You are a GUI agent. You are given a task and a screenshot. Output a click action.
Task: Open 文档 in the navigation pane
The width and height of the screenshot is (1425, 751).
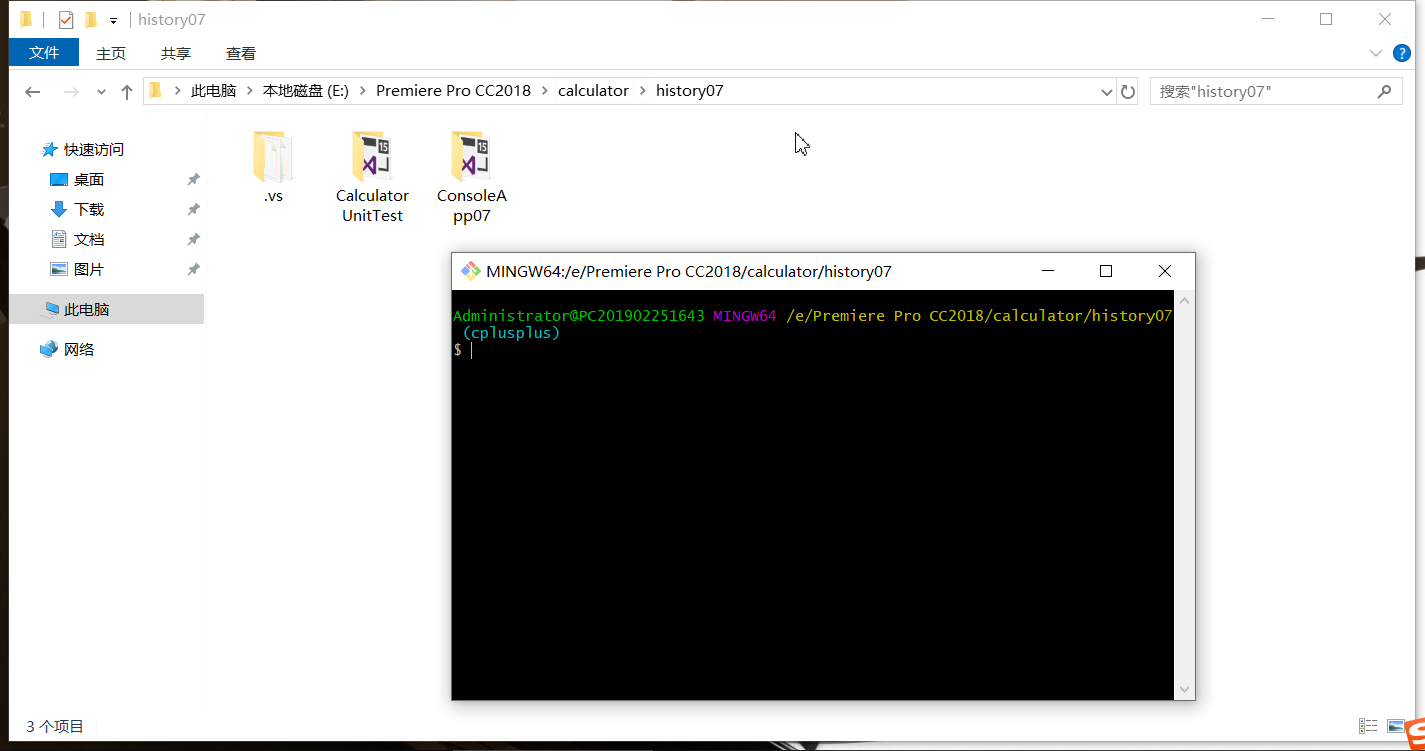pos(89,240)
